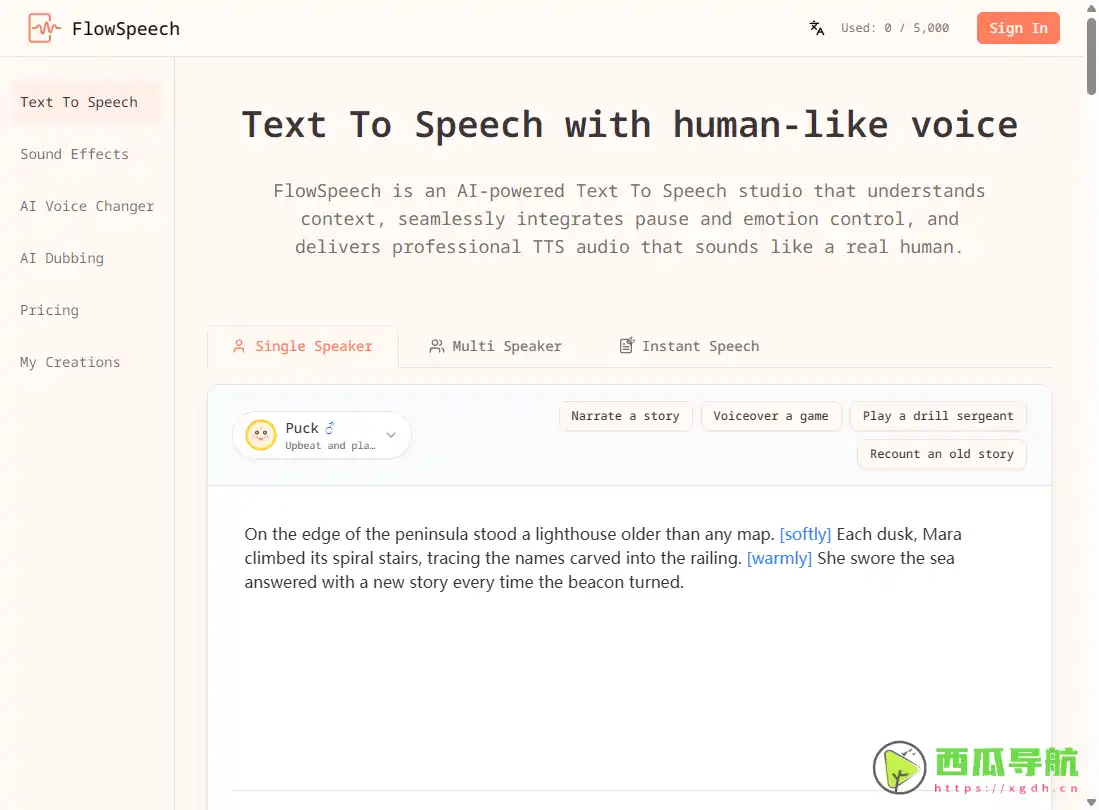Switch to the Multi Speaker tab
Image resolution: width=1099 pixels, height=810 pixels.
[496, 346]
